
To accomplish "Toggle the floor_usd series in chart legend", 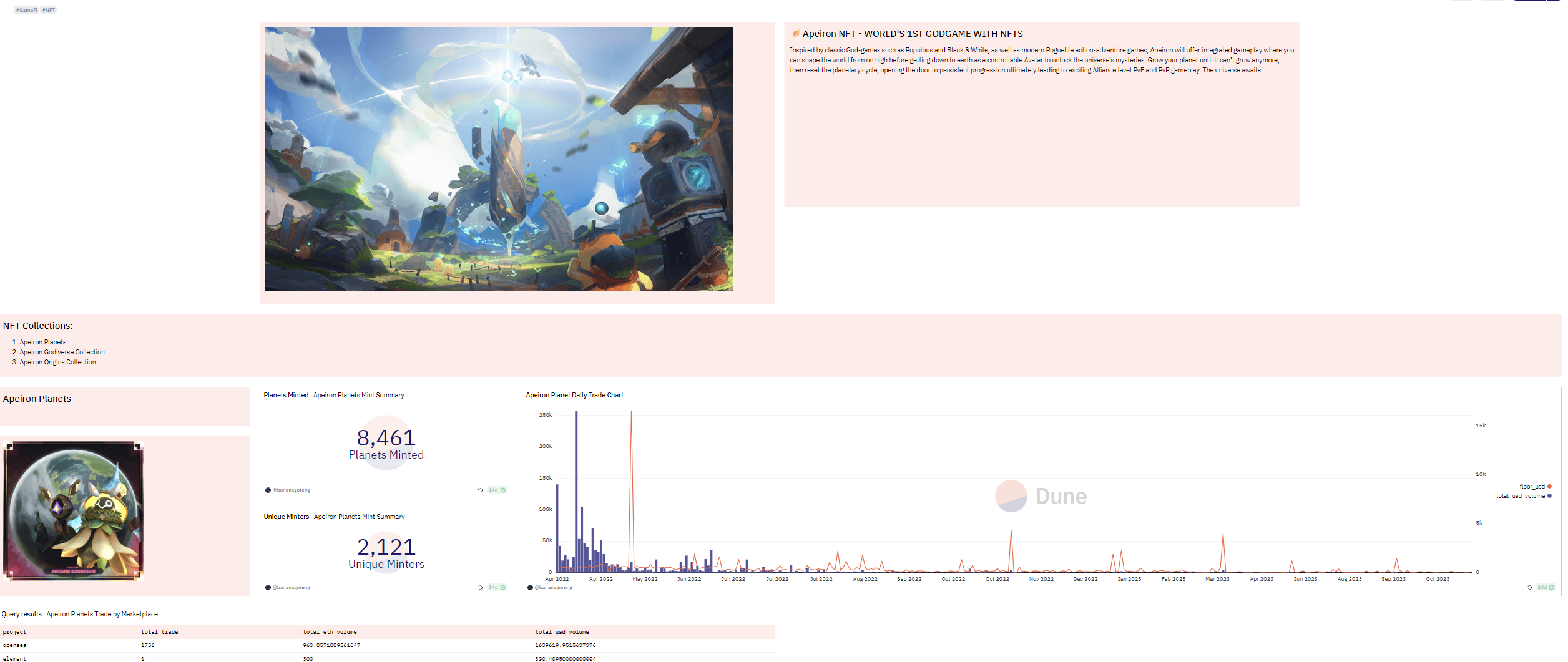I will [1535, 487].
